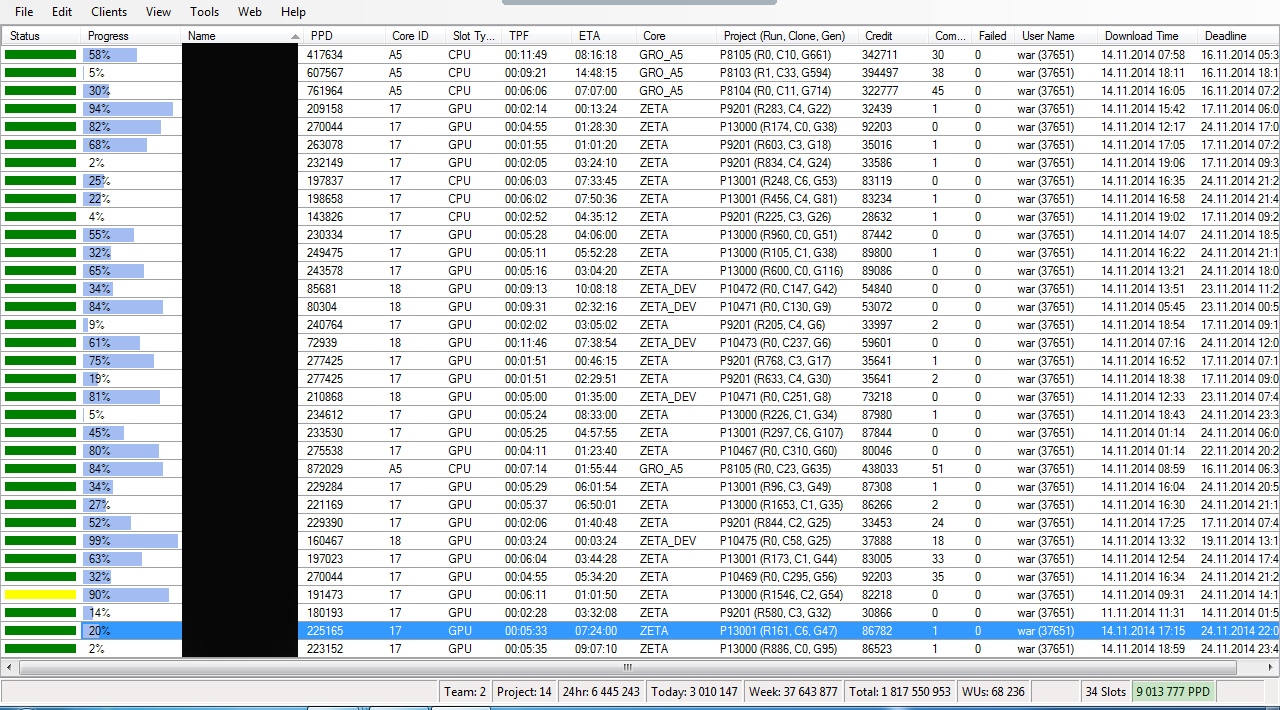Click project P13000 (R174, C0, G38)
Screen dimensions: 1280x710
(x=779, y=127)
